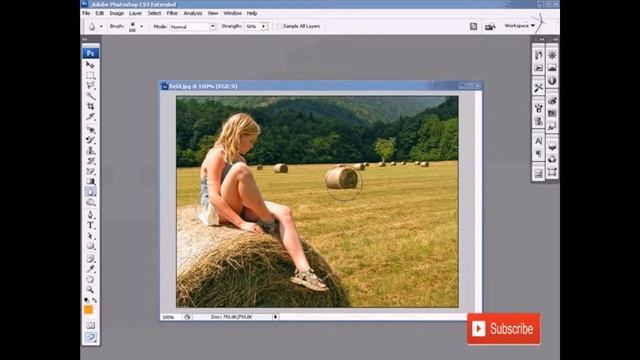Select the Eraser tool
Image resolution: width=640 pixels, height=360 pixels.
pos(90,171)
